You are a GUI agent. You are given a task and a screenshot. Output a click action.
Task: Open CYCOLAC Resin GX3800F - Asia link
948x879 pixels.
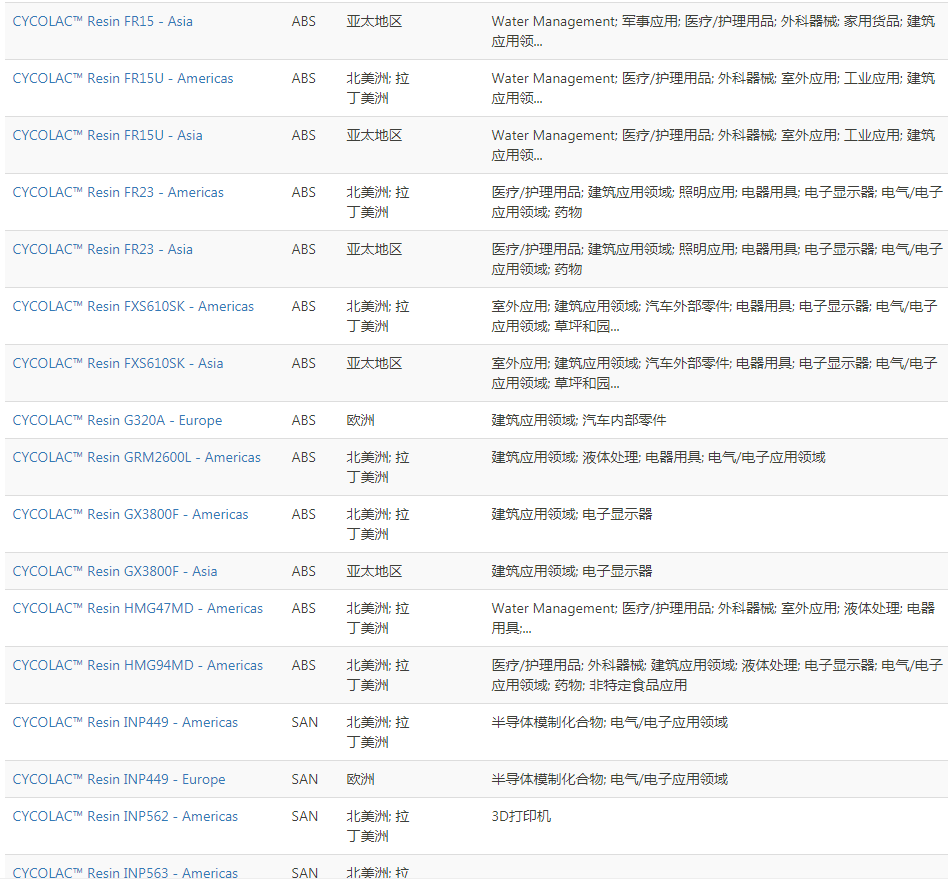tap(115, 571)
